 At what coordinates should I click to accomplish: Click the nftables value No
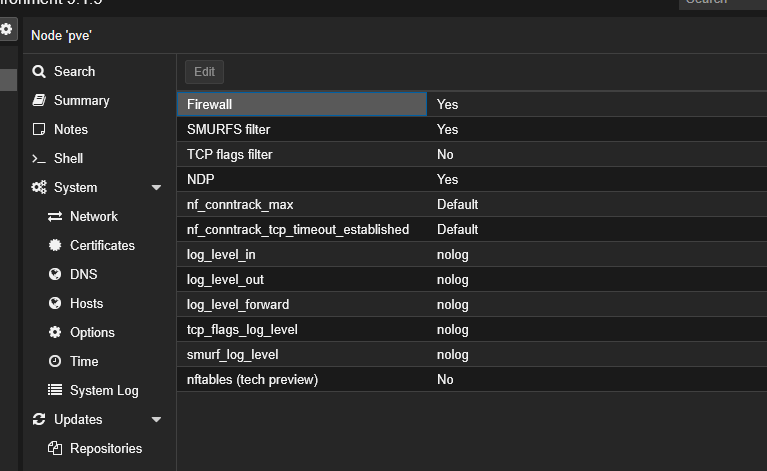click(445, 379)
